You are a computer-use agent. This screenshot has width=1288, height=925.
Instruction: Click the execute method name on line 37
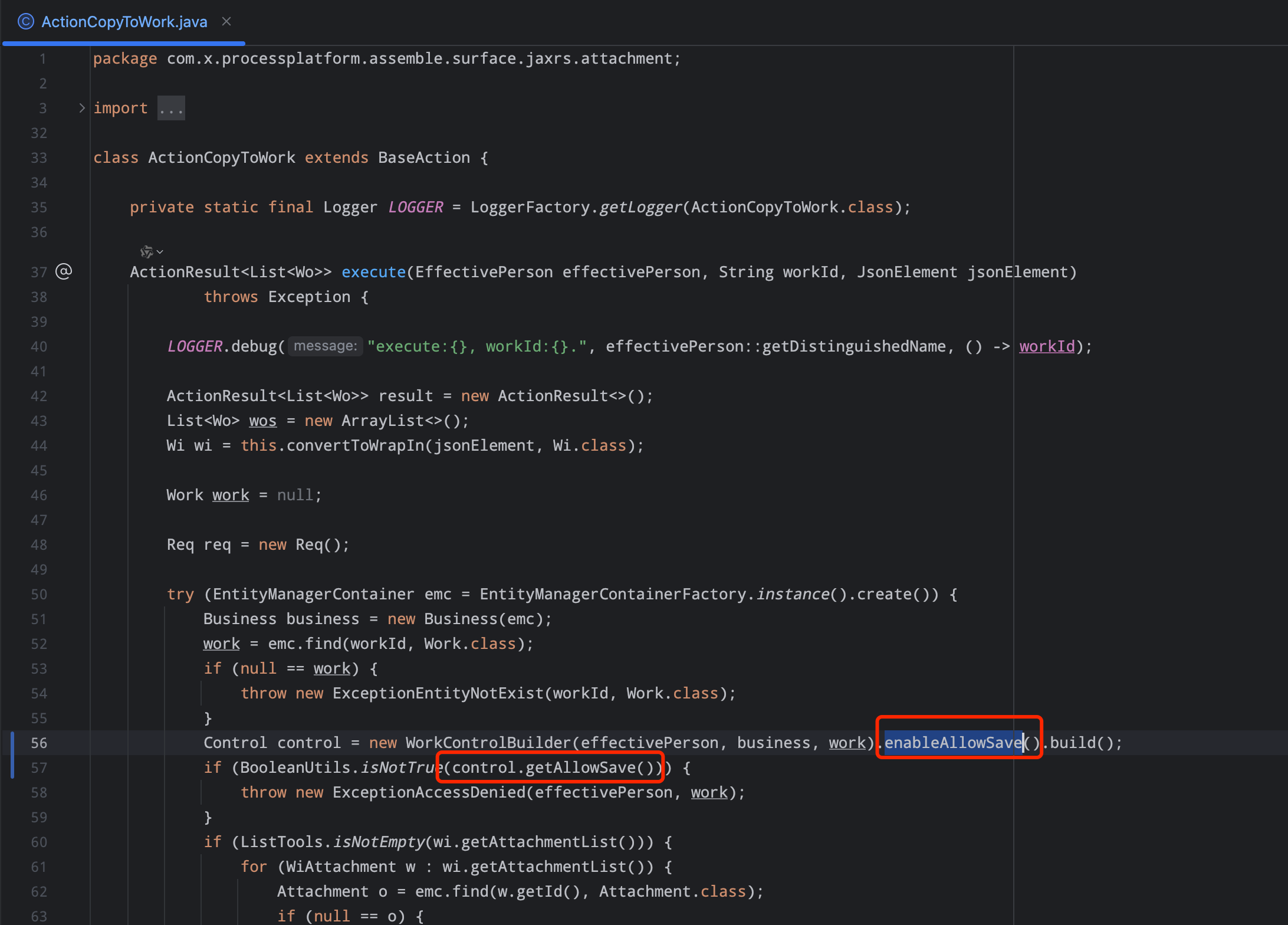click(x=373, y=272)
